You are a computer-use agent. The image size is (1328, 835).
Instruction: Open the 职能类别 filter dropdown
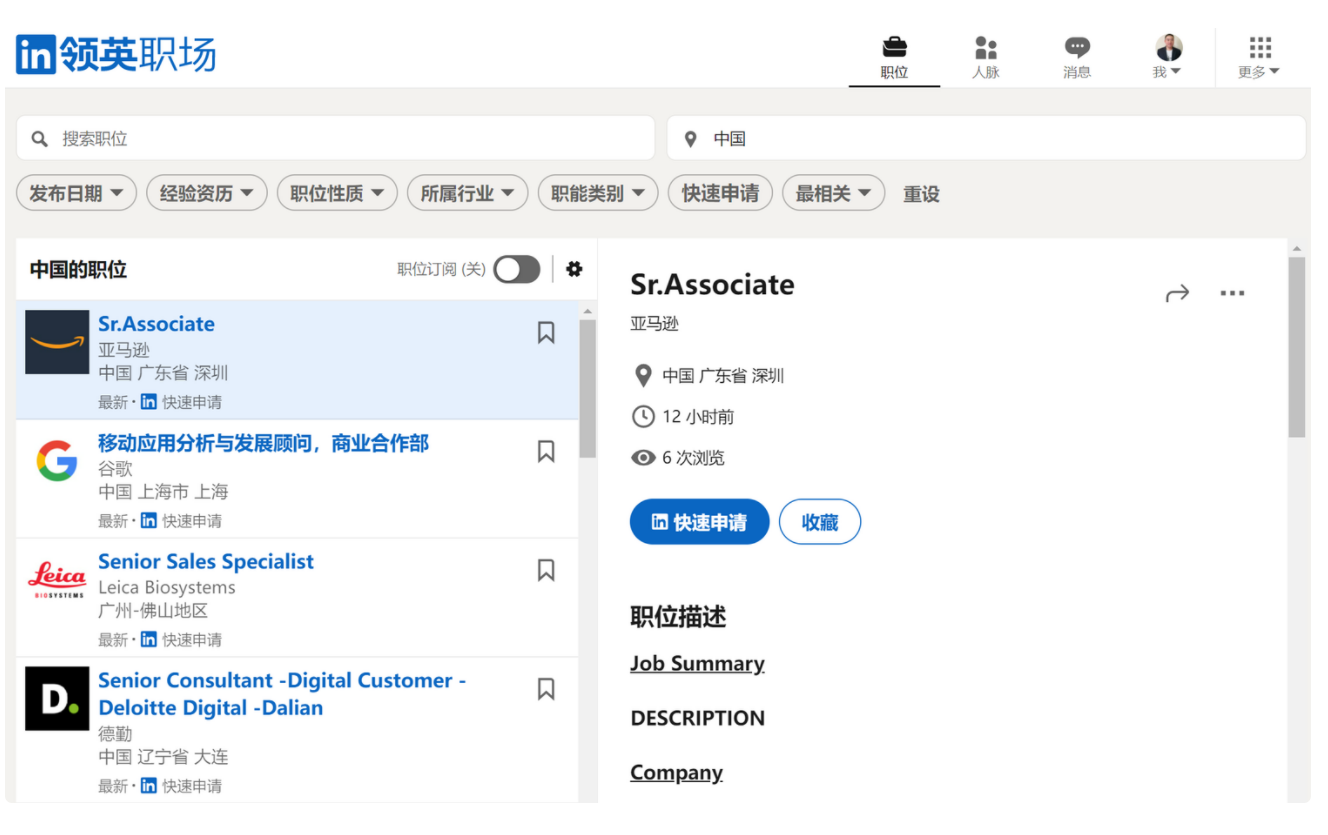598,193
